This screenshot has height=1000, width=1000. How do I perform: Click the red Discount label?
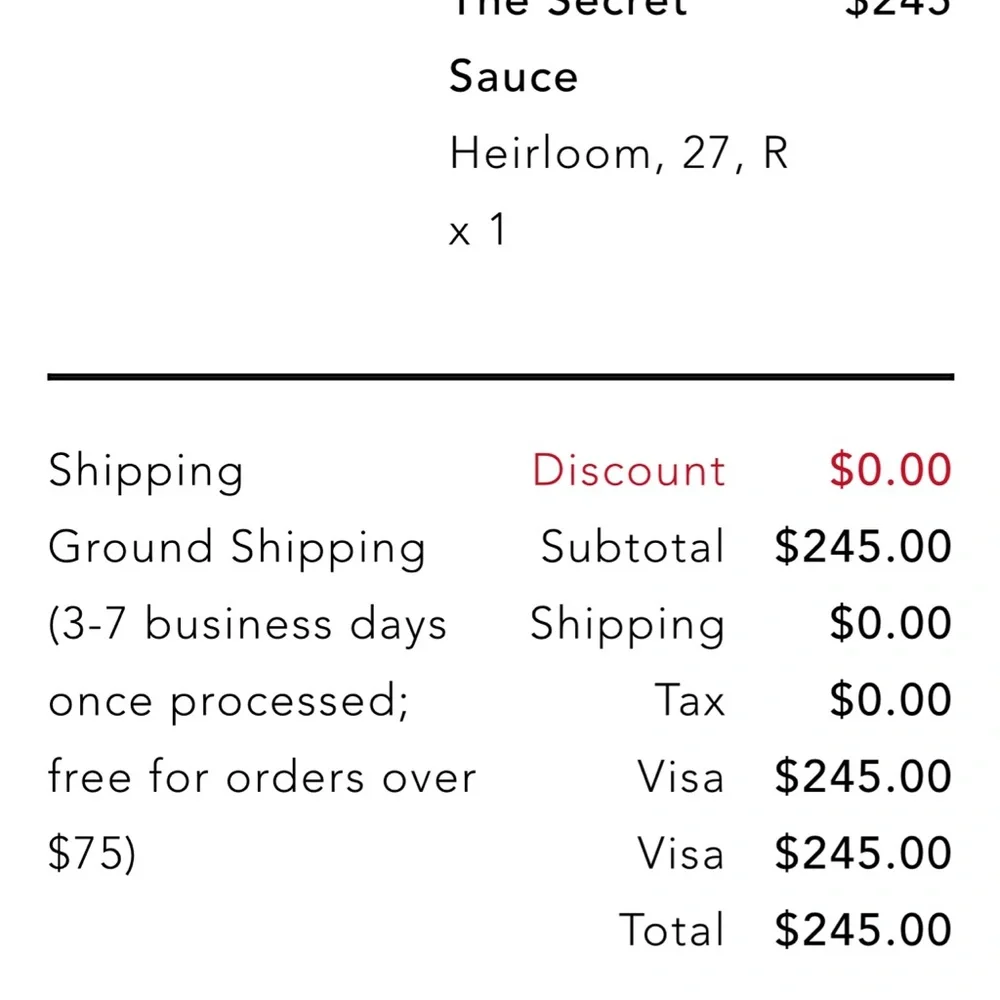click(x=628, y=470)
